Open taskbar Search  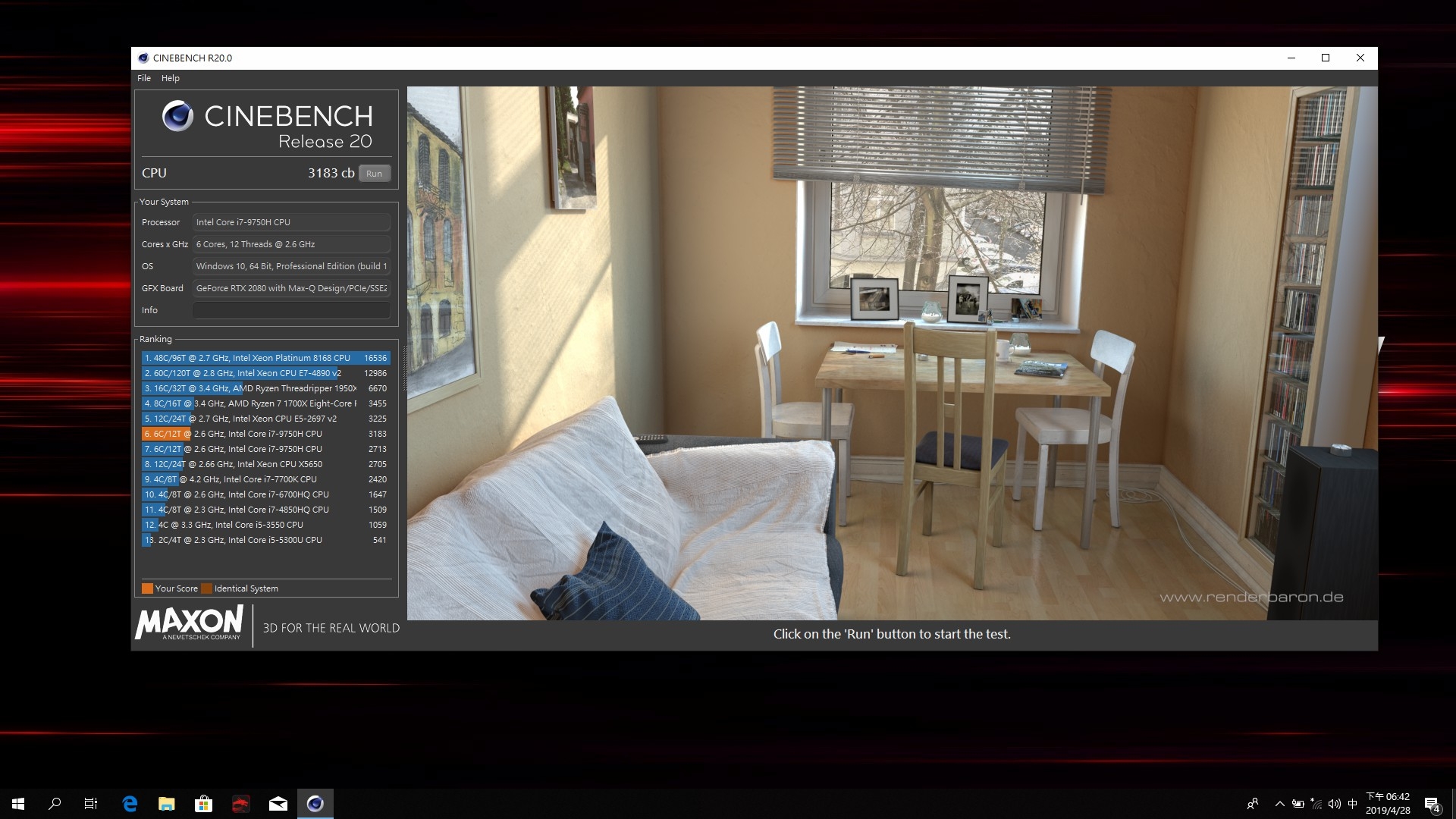55,804
